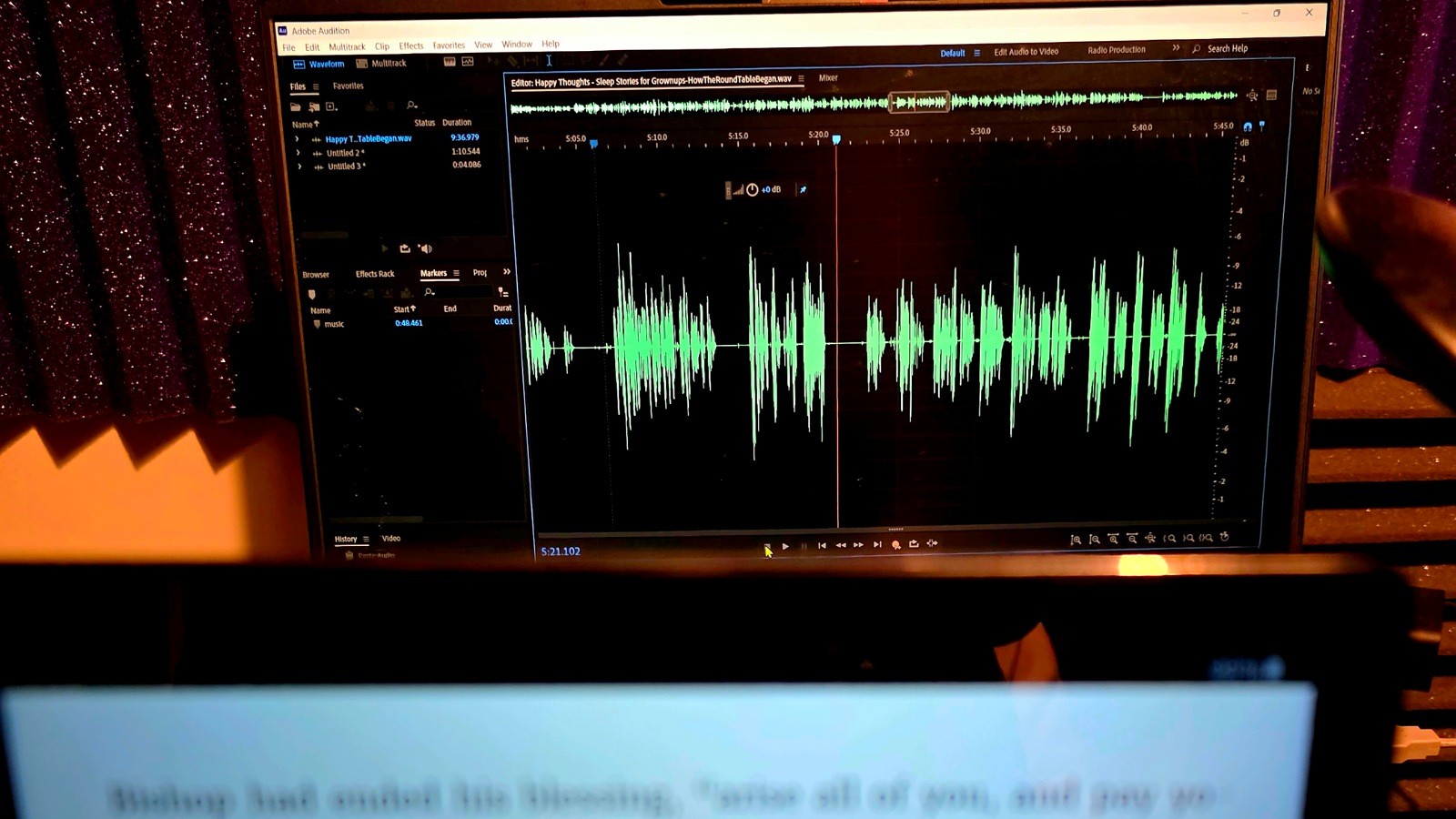Open Search Help
This screenshot has width=1456, height=819.
click(1226, 48)
